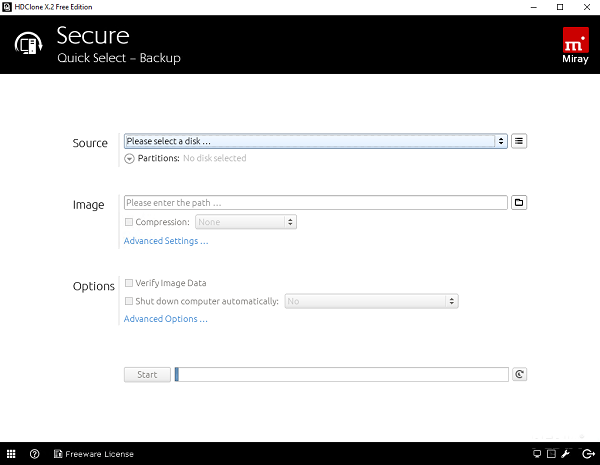
Task: Click the window mode square icon
Action: pyautogui.click(x=551, y=454)
